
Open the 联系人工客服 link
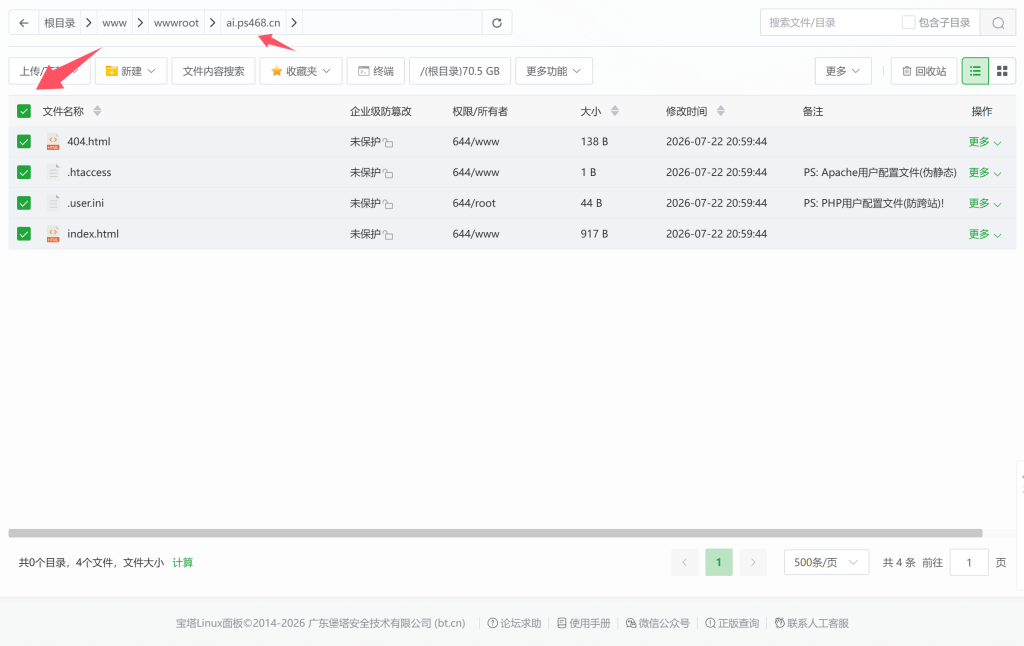coord(812,623)
